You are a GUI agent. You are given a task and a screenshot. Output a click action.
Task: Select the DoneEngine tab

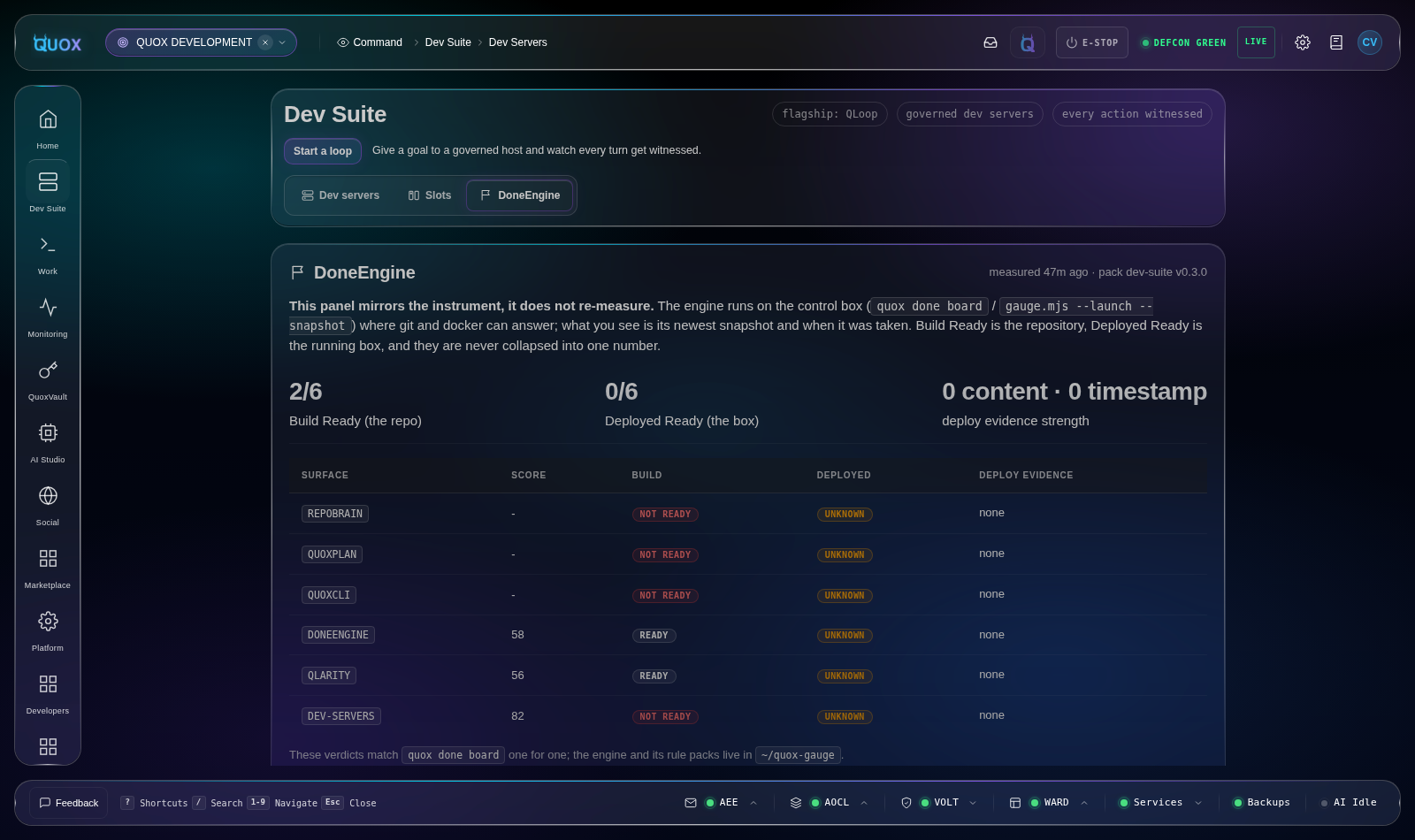pos(520,195)
